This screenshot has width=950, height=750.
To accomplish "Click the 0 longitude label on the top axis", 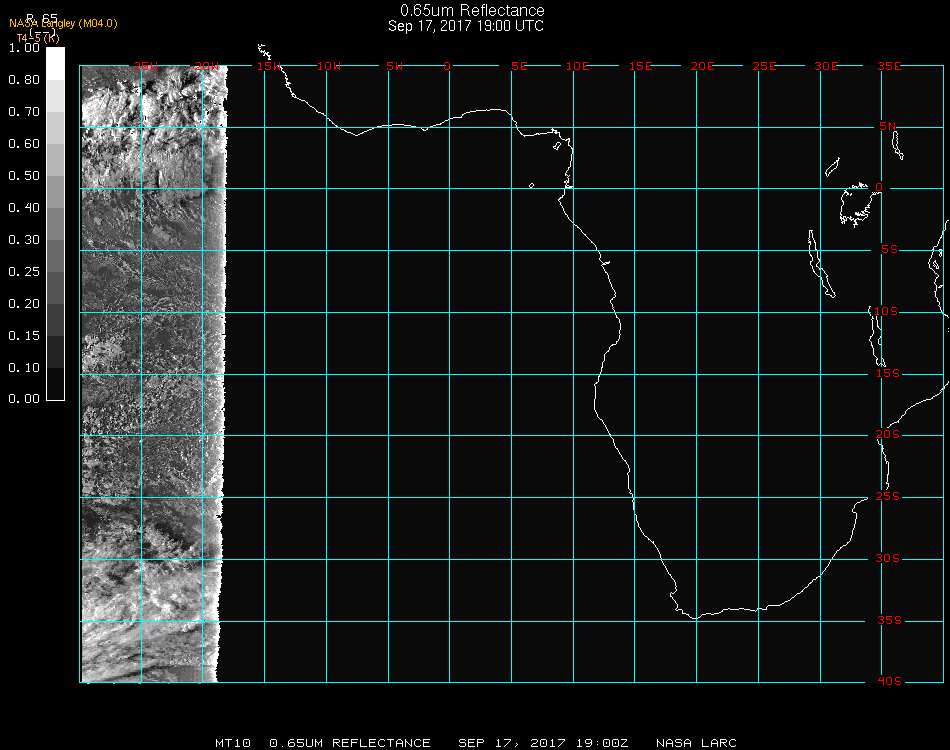I will pyautogui.click(x=447, y=66).
